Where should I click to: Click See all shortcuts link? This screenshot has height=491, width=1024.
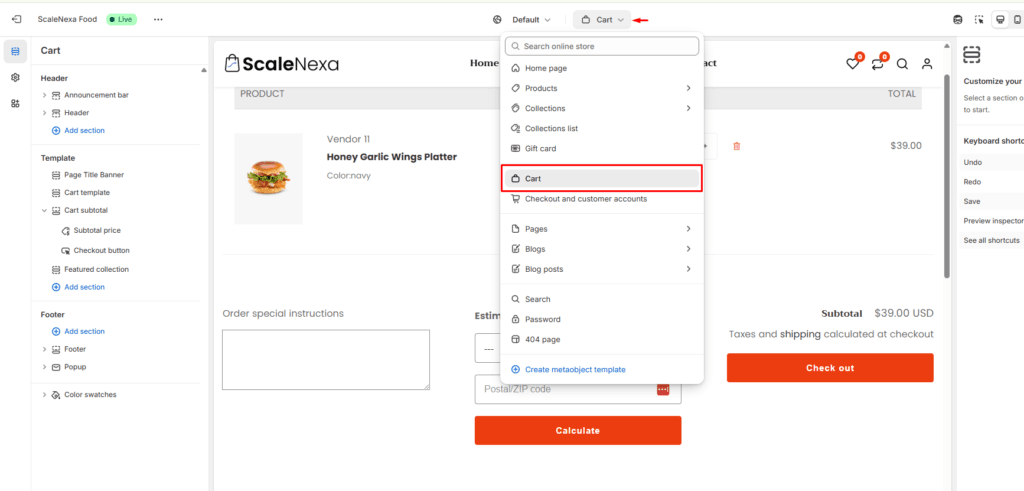[991, 241]
